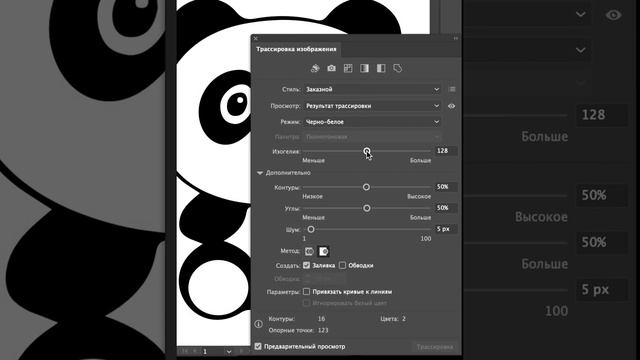Apply the Grayscale preset icon
The height and width of the screenshot is (360, 640).
click(364, 68)
